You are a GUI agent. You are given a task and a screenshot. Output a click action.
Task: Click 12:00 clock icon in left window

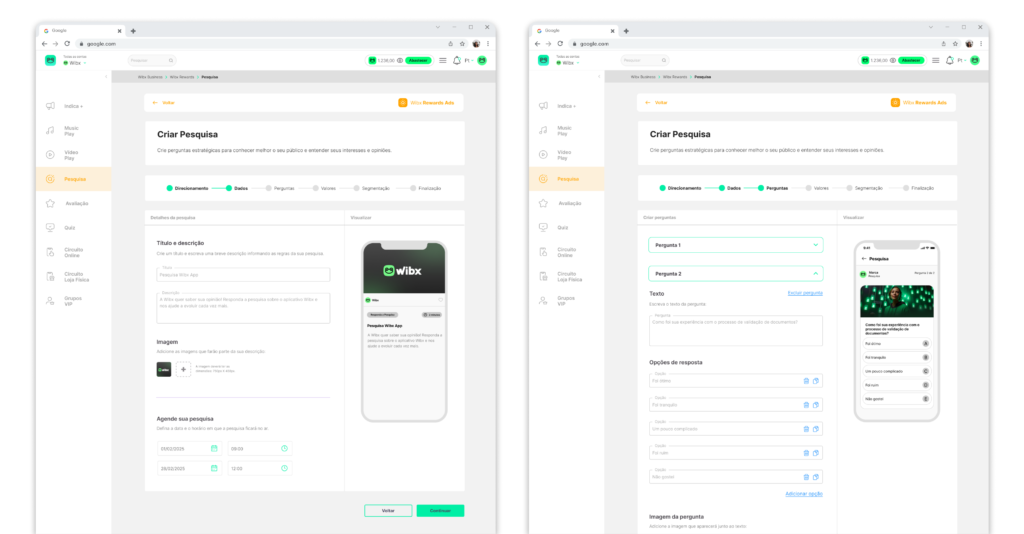(284, 468)
